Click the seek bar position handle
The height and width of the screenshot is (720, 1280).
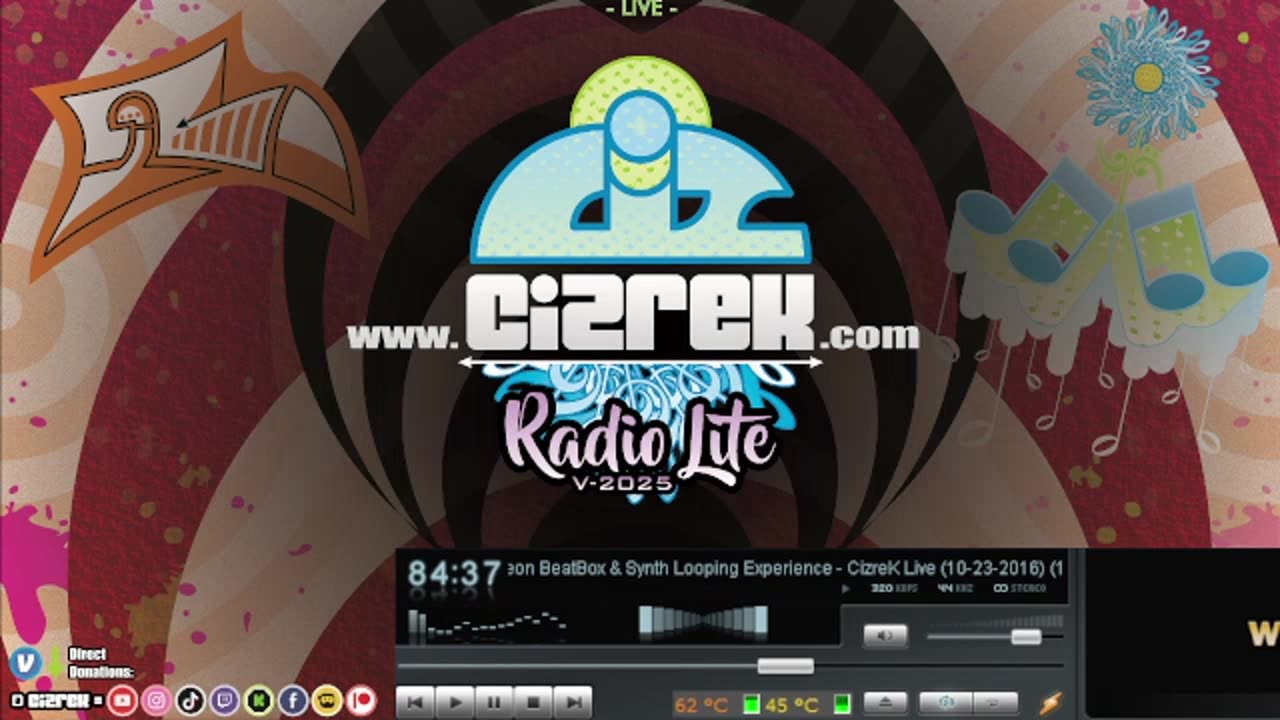pos(786,666)
